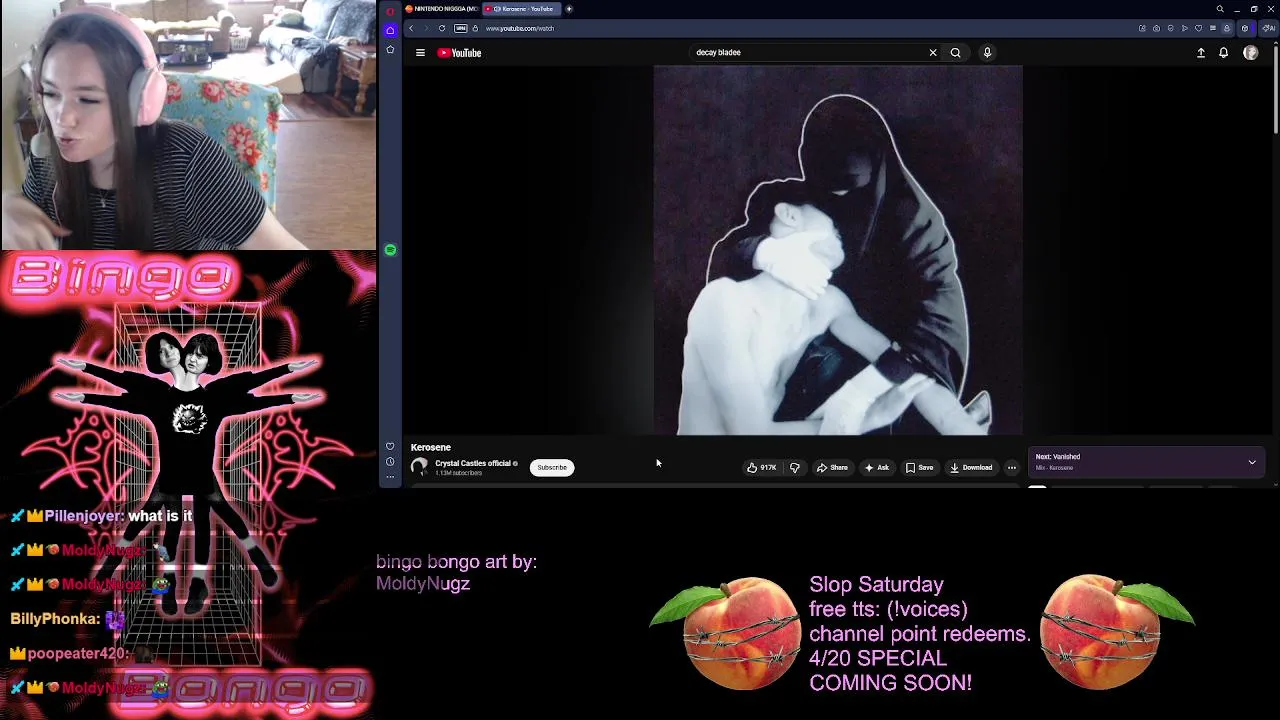Start voice search with microphone icon
The image size is (1280, 720).
(987, 52)
